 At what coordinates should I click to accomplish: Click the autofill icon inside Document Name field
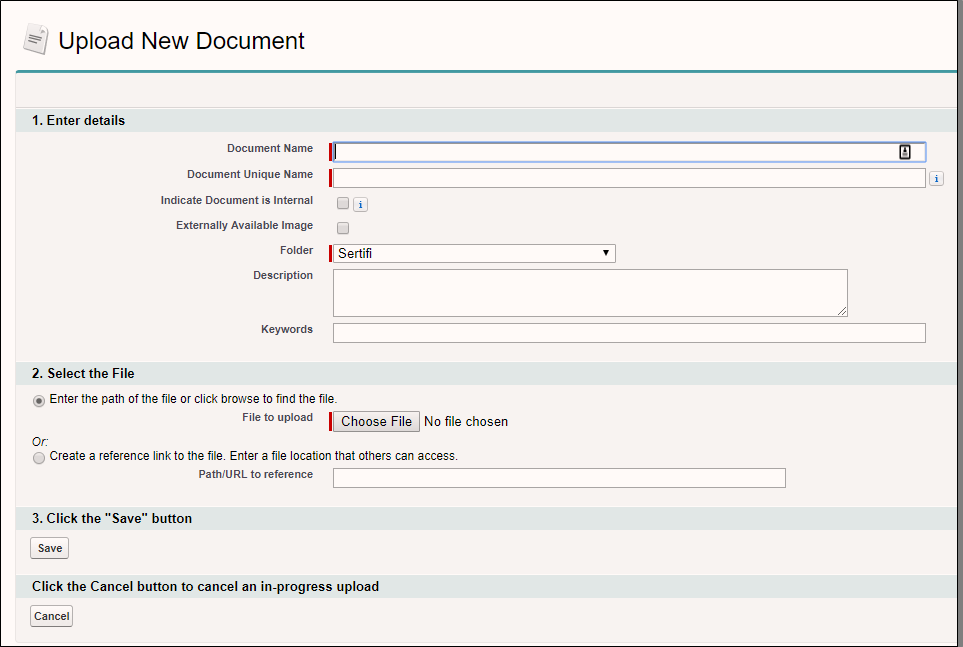click(905, 152)
